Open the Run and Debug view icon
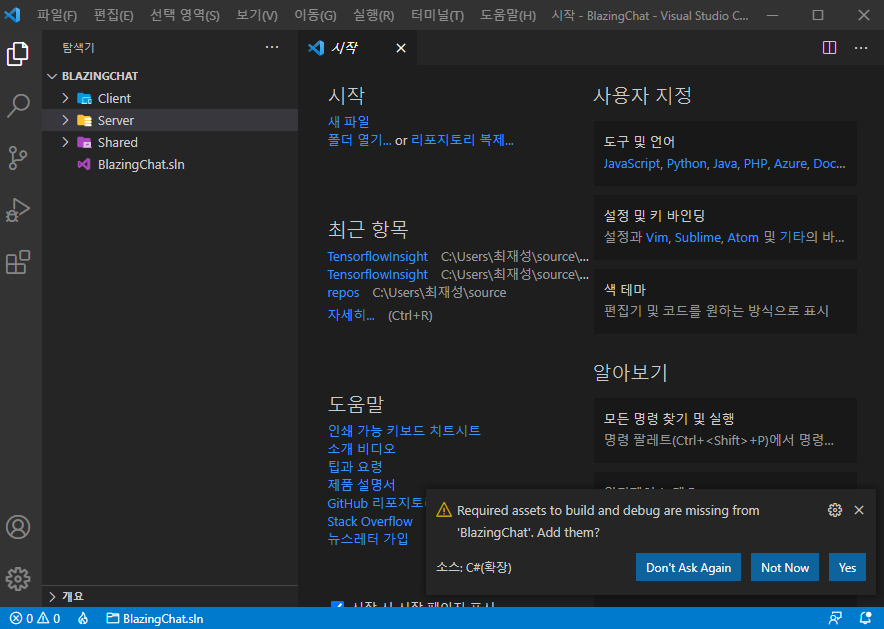This screenshot has width=884, height=629. pos(18,210)
